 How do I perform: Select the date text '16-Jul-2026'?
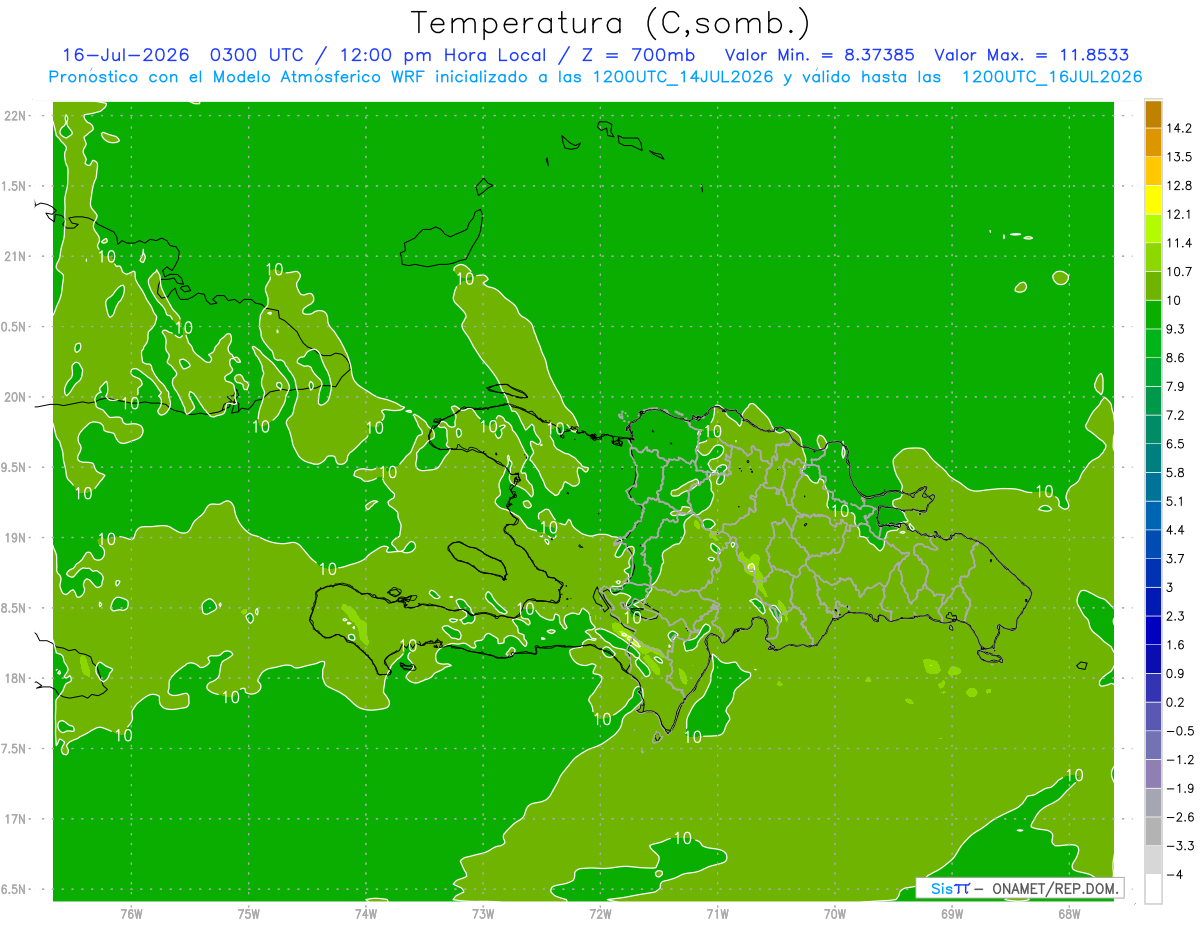point(126,55)
